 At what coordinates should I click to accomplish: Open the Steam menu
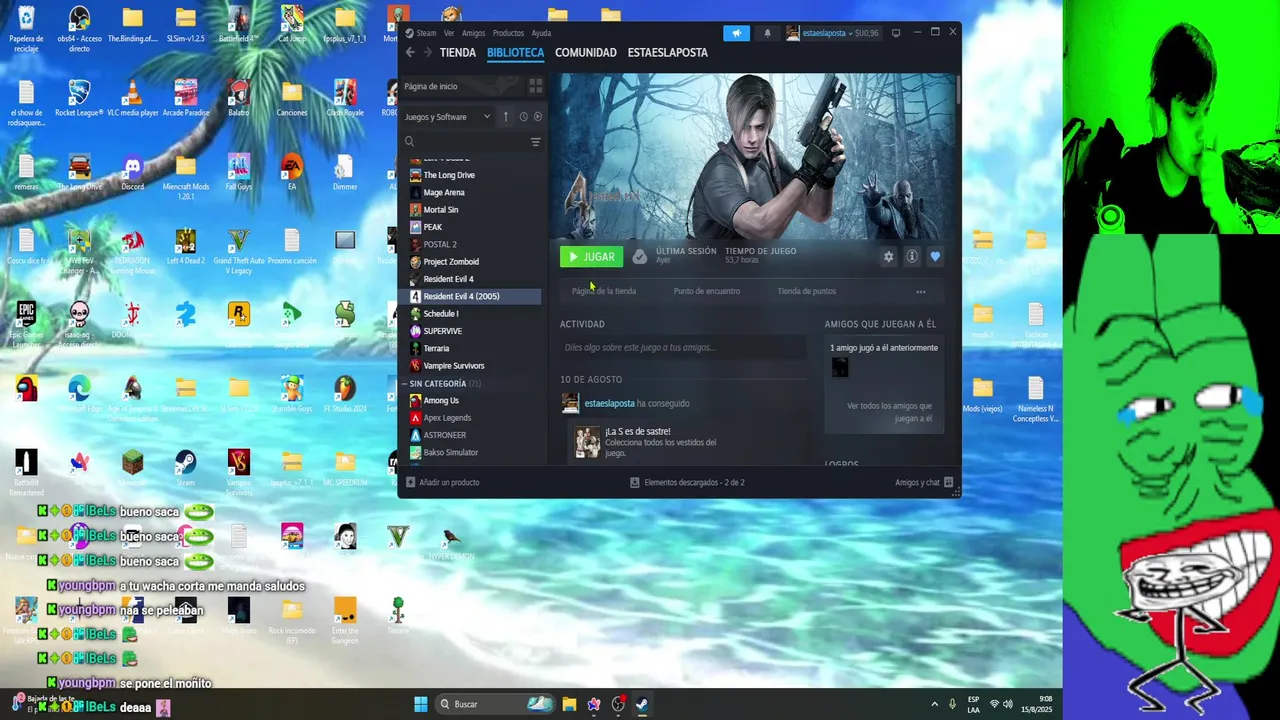point(420,33)
